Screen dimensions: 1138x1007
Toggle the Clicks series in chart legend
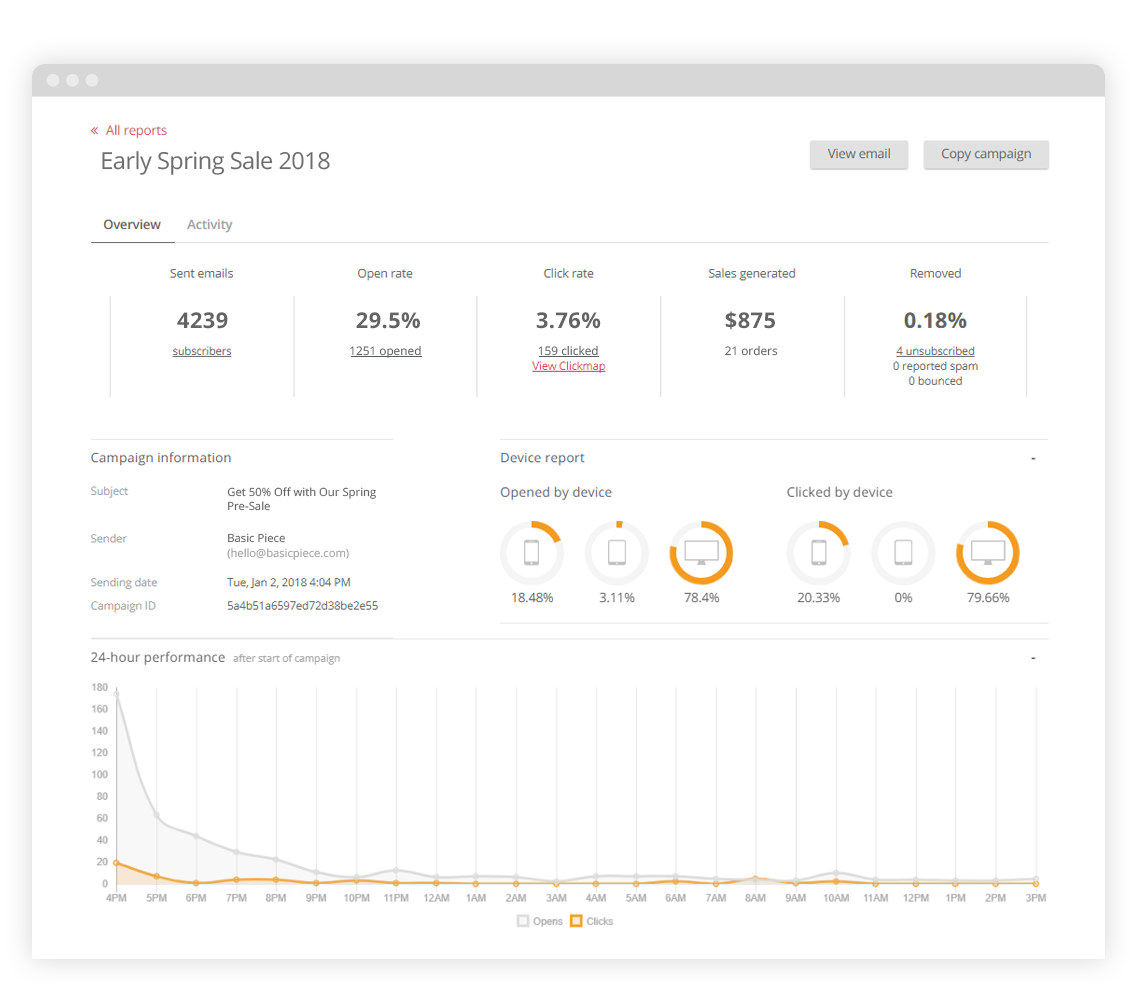point(592,921)
